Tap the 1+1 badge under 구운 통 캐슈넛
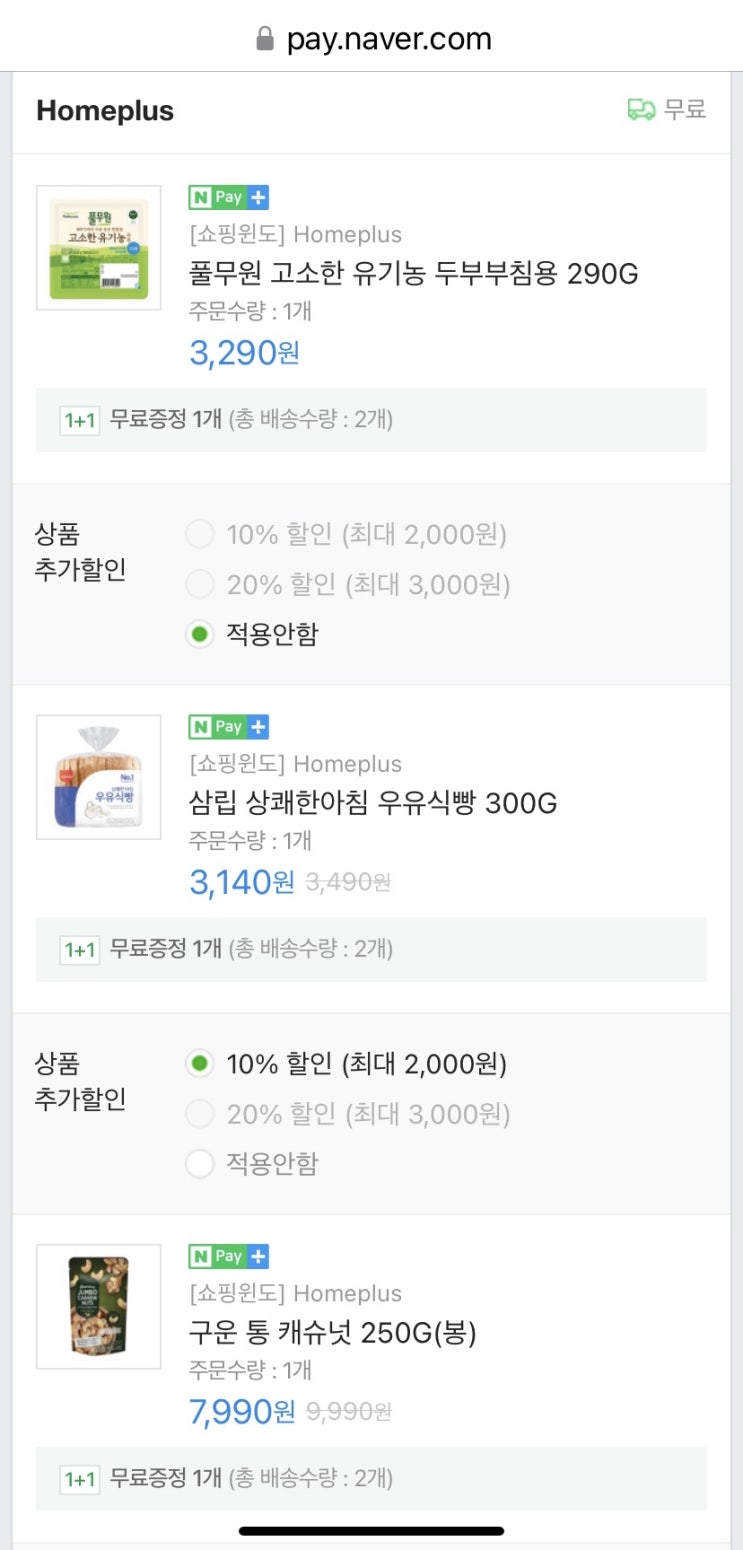743x1550 pixels. point(79,1478)
